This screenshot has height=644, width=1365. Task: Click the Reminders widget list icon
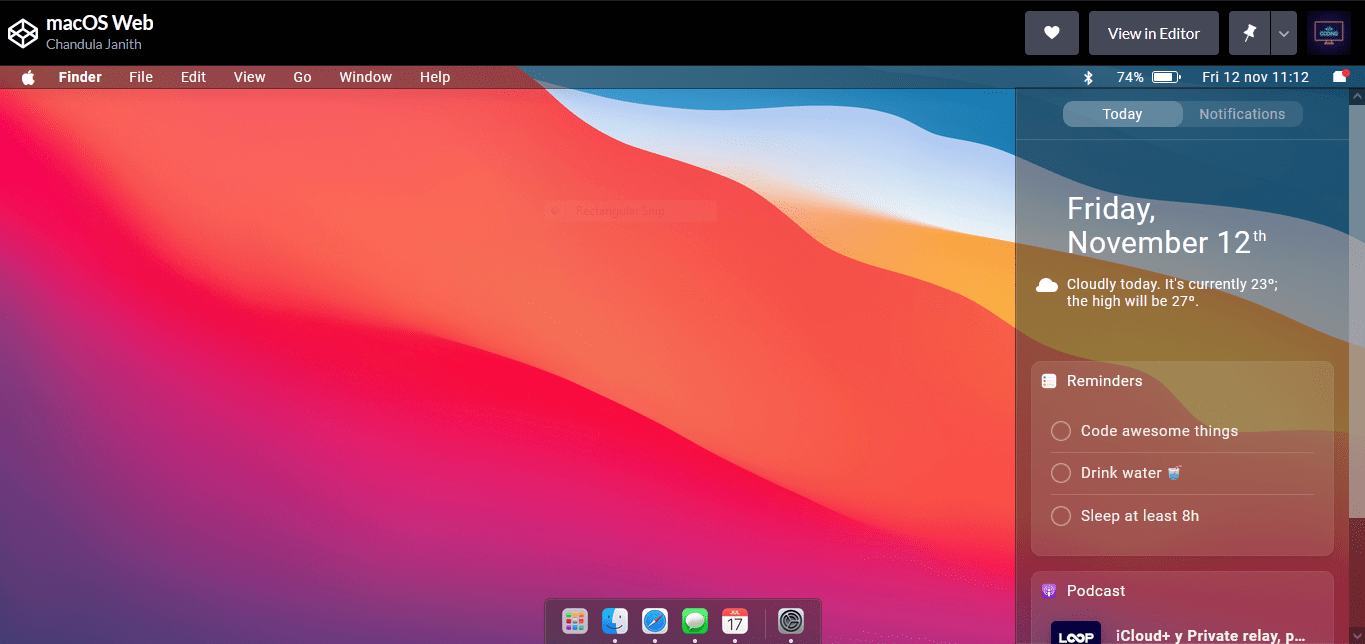pos(1049,381)
